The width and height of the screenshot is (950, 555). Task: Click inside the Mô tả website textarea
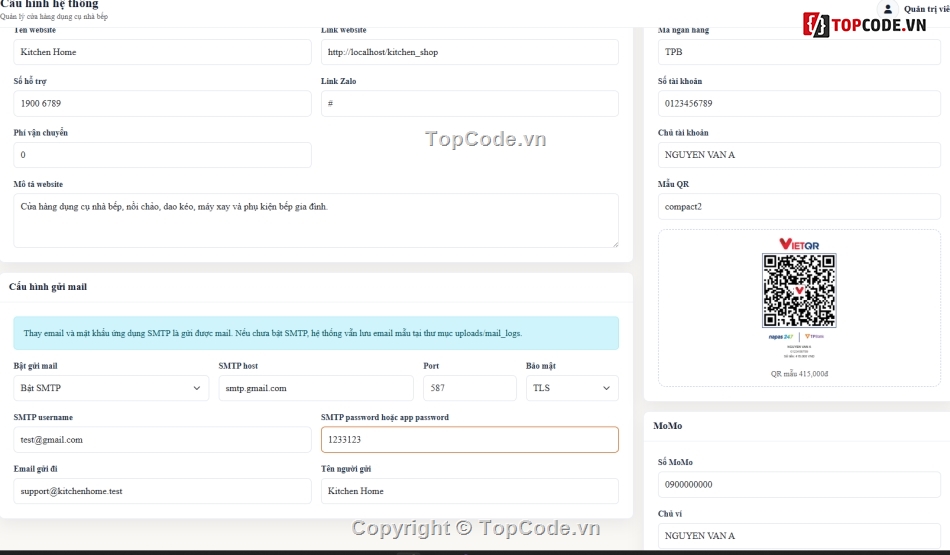316,221
